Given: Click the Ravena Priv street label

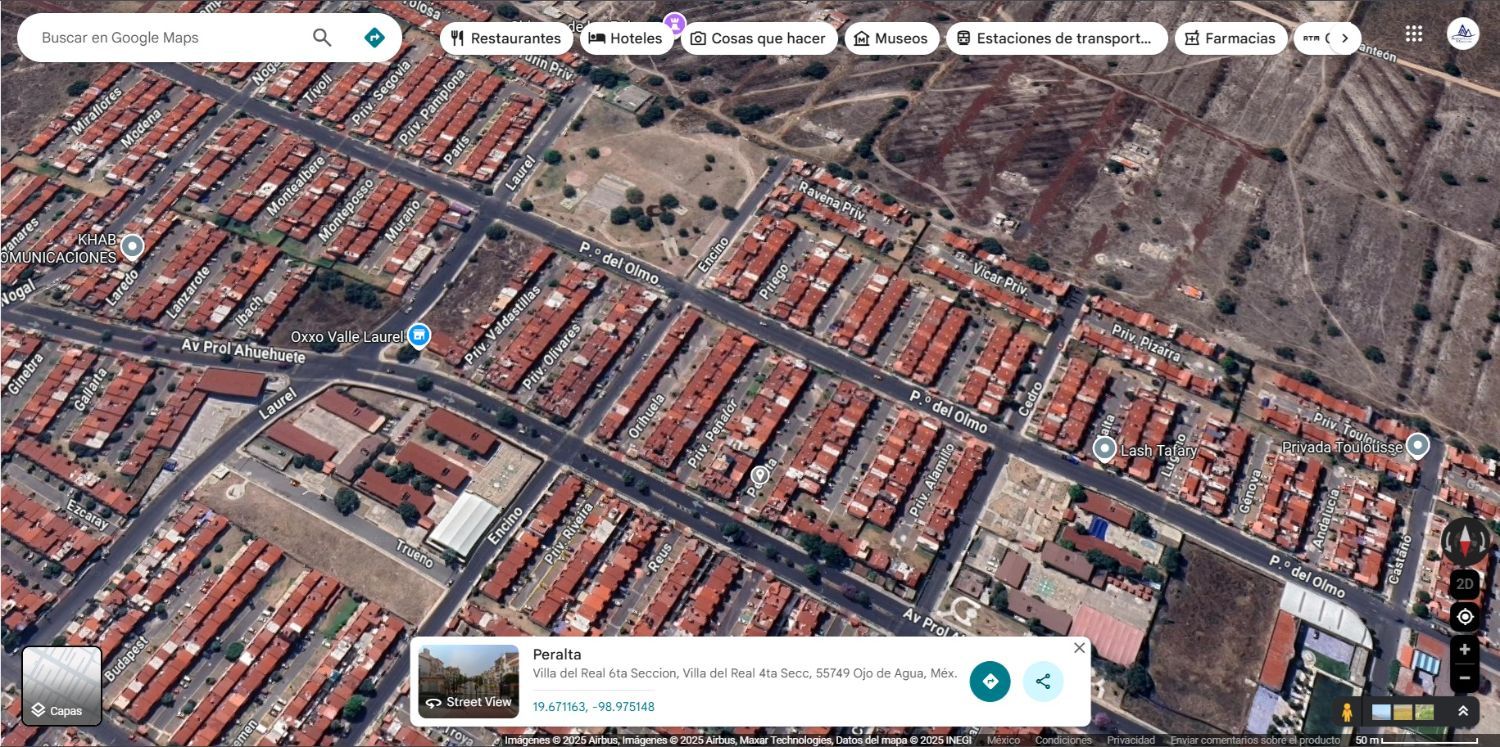Looking at the screenshot, I should 830,201.
